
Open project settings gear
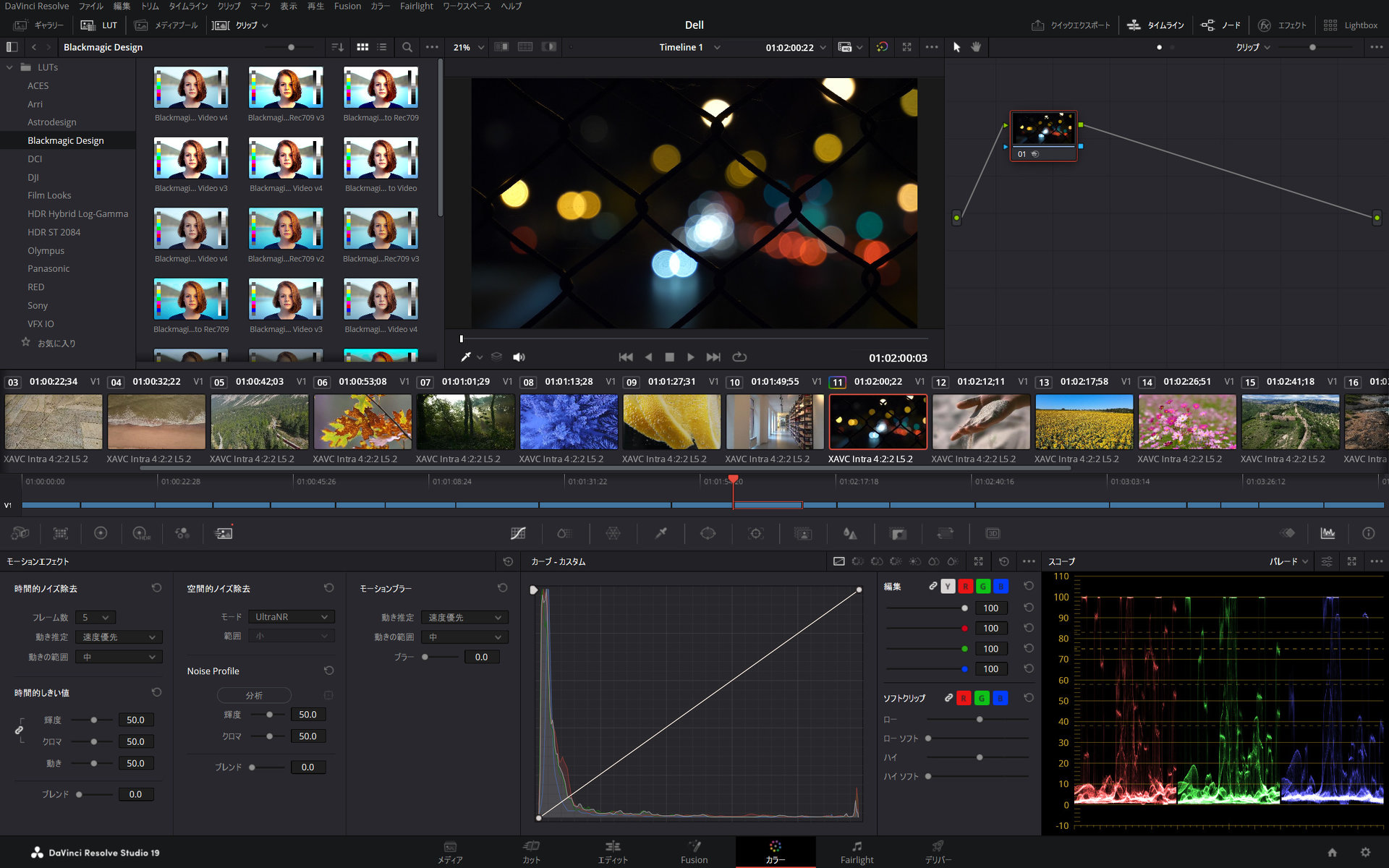point(1365,852)
